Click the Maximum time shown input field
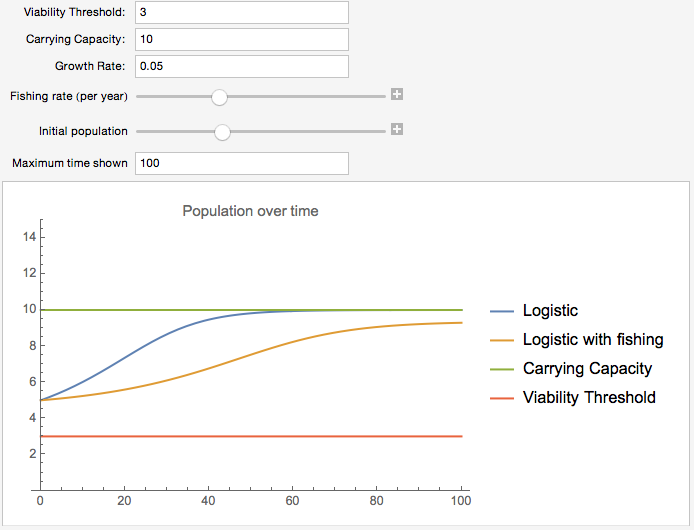The width and height of the screenshot is (694, 530). coord(242,163)
